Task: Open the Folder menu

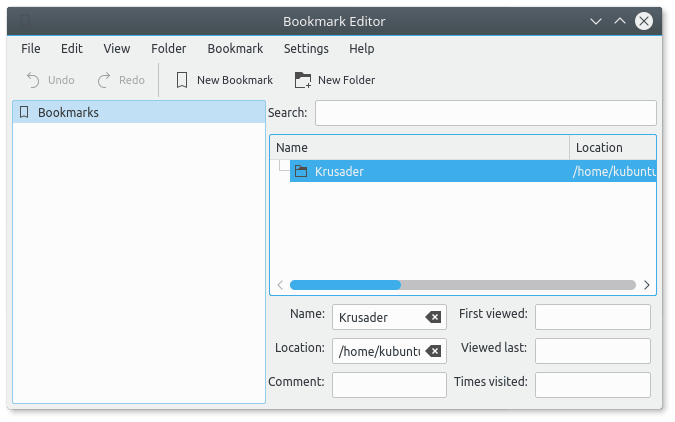Action: point(169,48)
